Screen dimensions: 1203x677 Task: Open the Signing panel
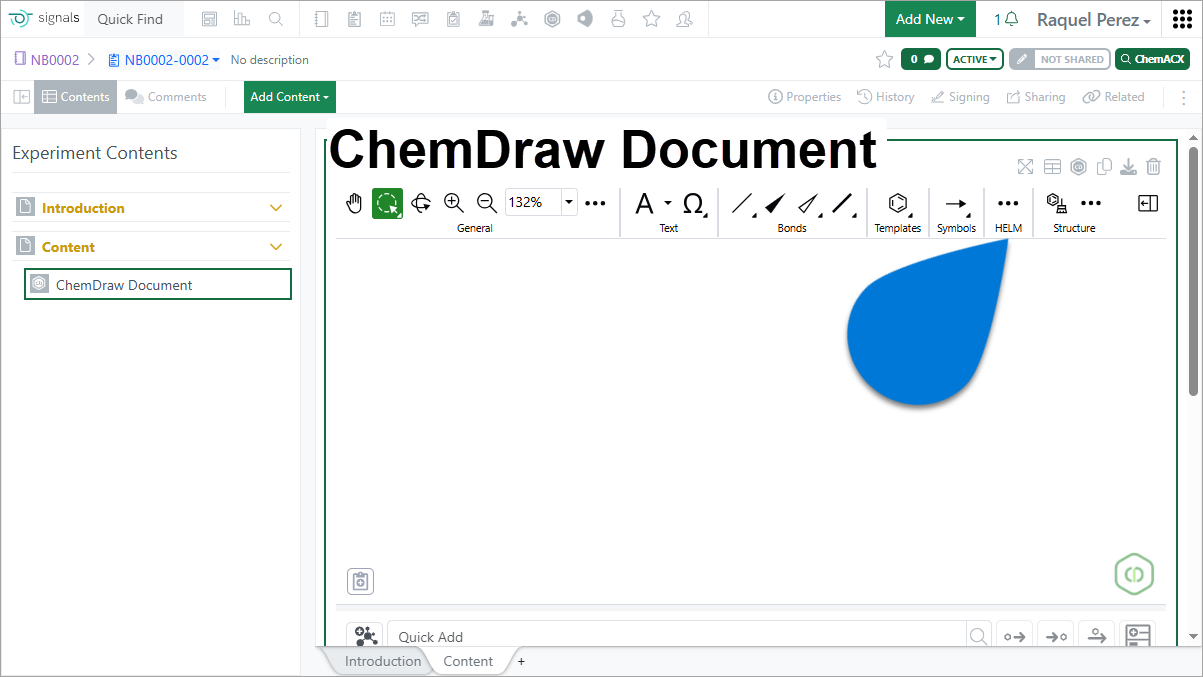tap(960, 97)
